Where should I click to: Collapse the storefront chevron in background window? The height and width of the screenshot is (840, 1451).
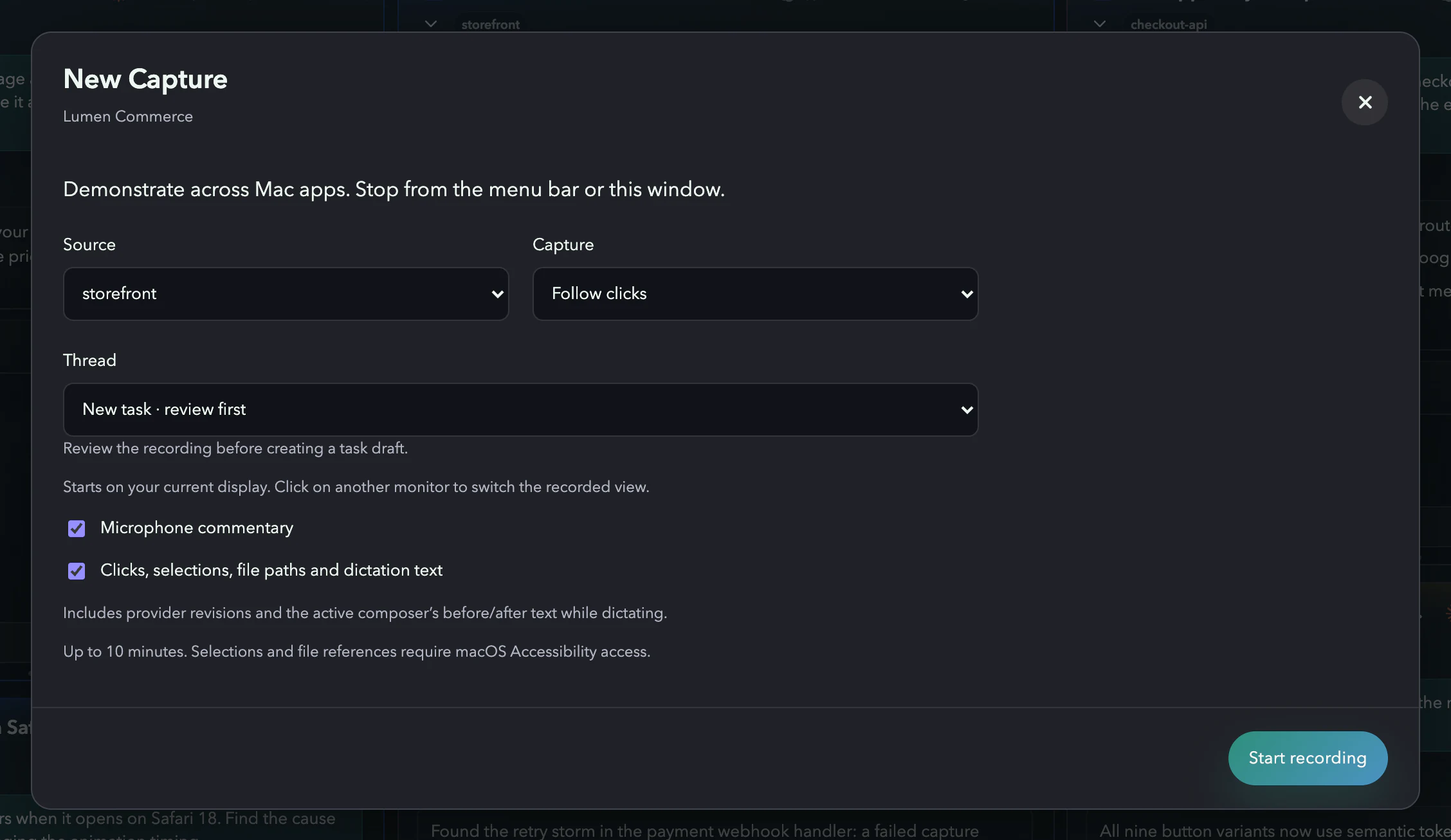(x=431, y=24)
